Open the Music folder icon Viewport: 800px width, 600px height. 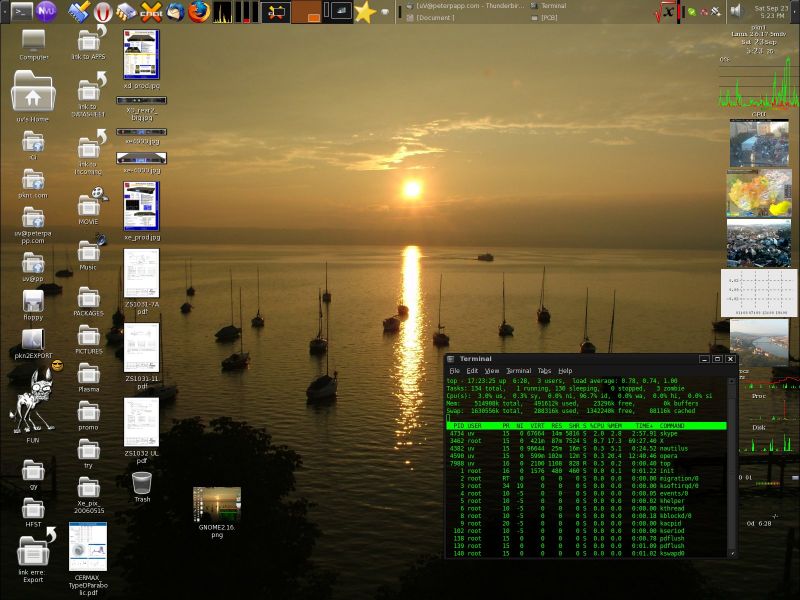(89, 250)
